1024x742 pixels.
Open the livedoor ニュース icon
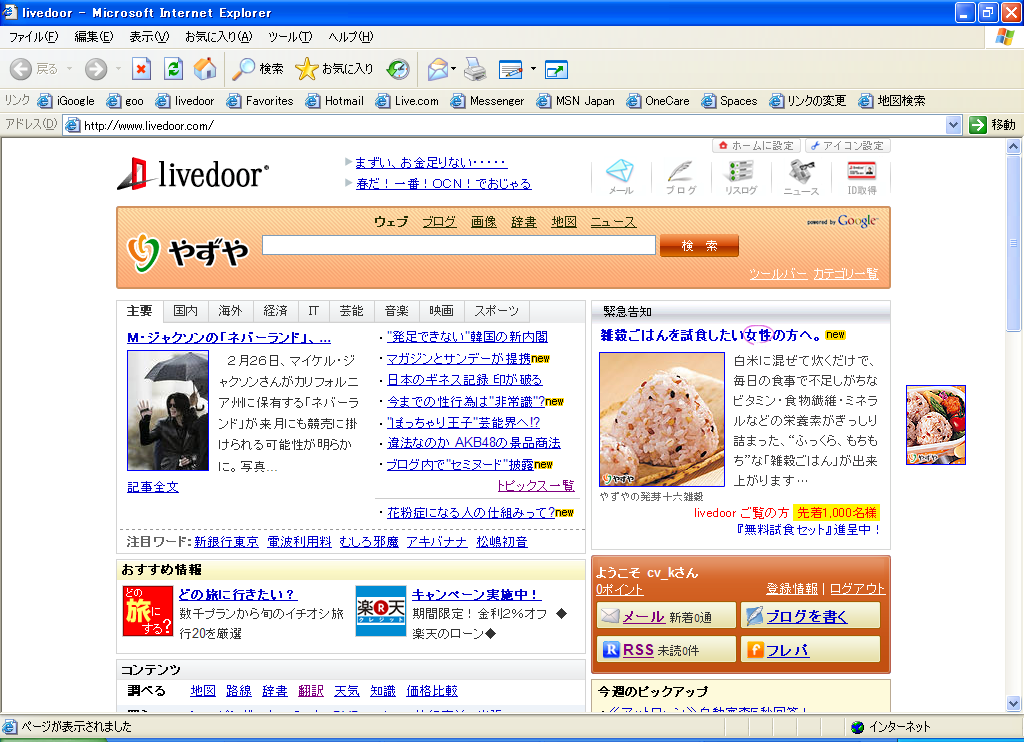[x=801, y=177]
